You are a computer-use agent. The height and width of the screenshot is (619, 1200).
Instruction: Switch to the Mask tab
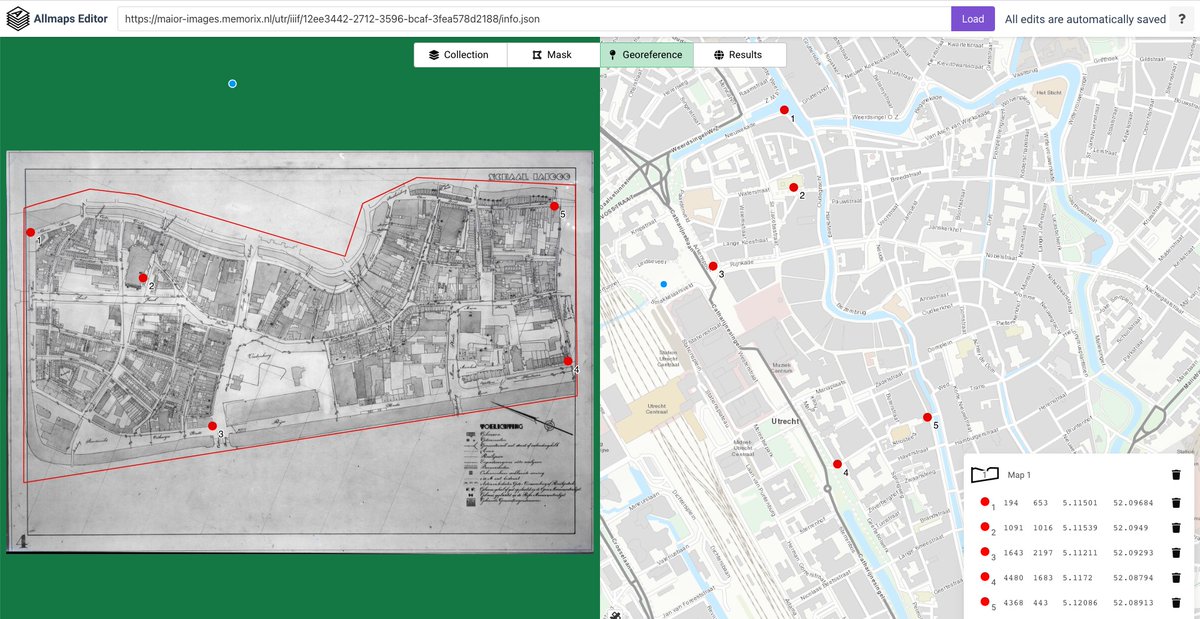point(553,55)
